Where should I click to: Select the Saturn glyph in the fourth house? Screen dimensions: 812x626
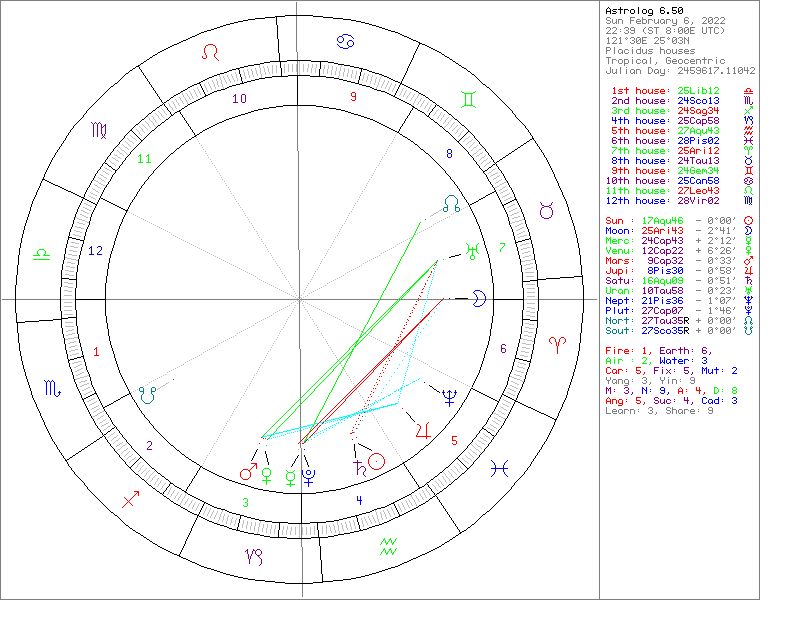[358, 466]
